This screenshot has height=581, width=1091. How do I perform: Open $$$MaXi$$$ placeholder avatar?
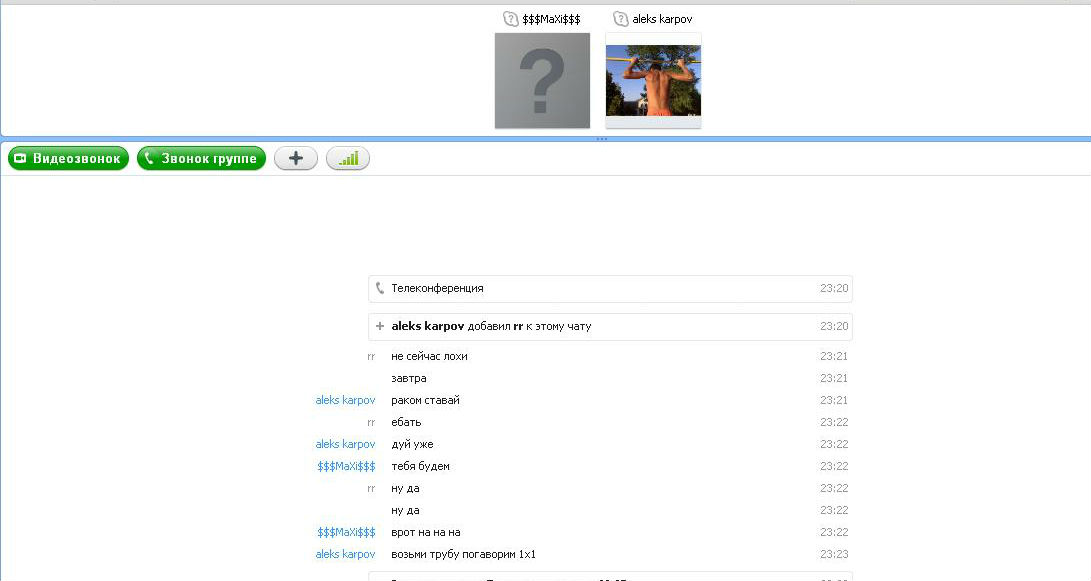[x=542, y=81]
